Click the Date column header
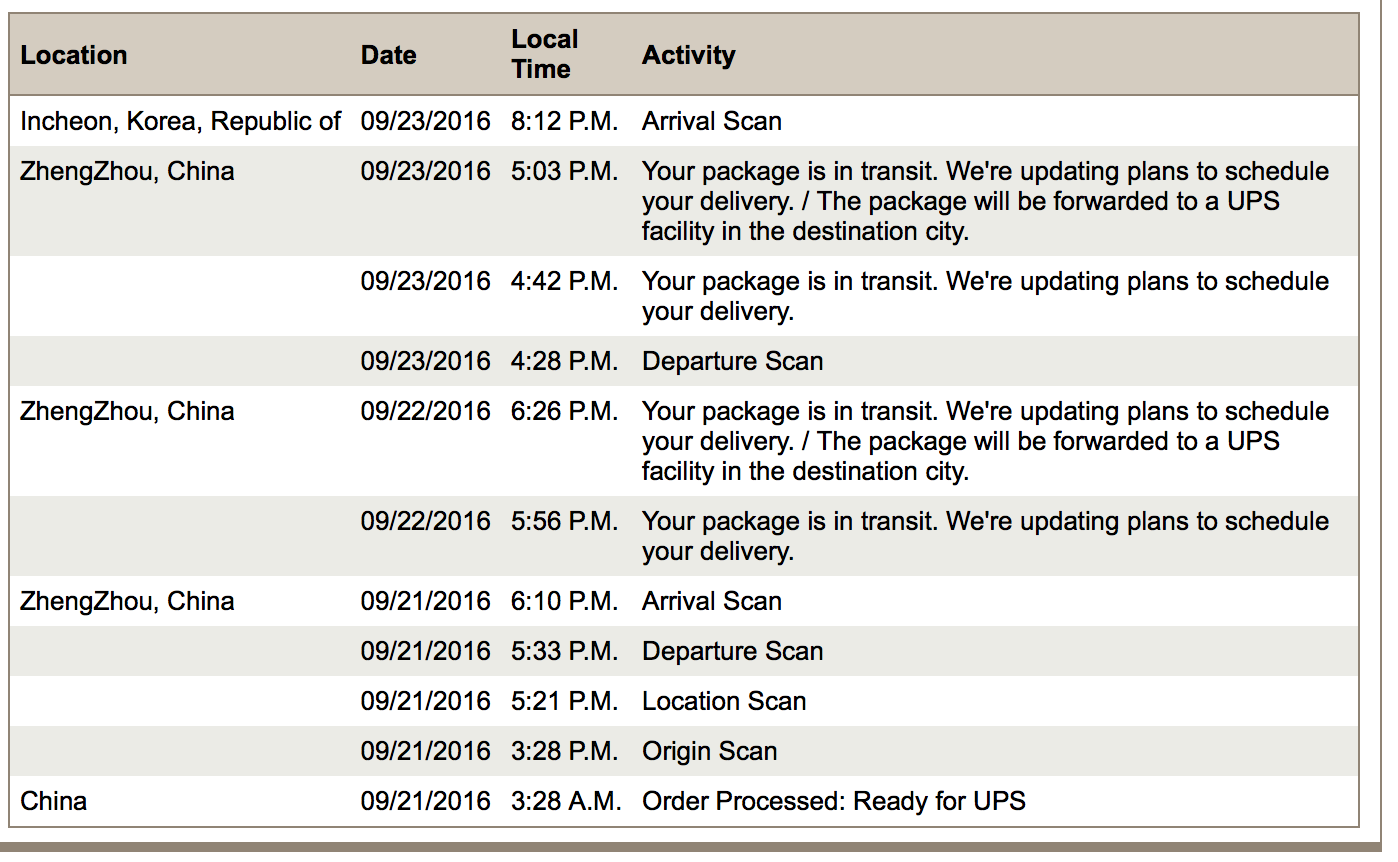Image resolution: width=1398 pixels, height=862 pixels. point(389,55)
